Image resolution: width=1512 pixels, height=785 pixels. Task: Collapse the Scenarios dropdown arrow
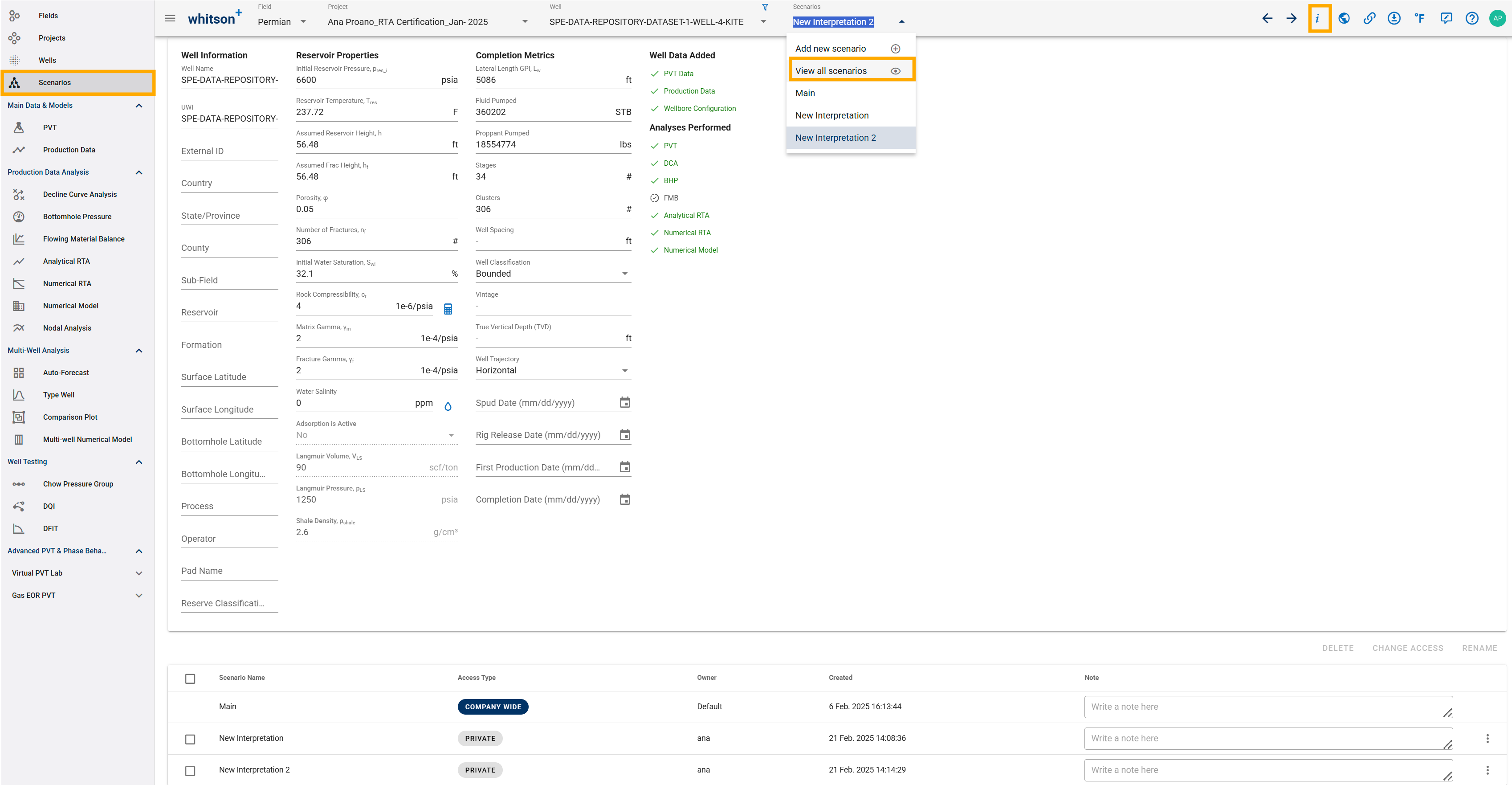[x=901, y=22]
